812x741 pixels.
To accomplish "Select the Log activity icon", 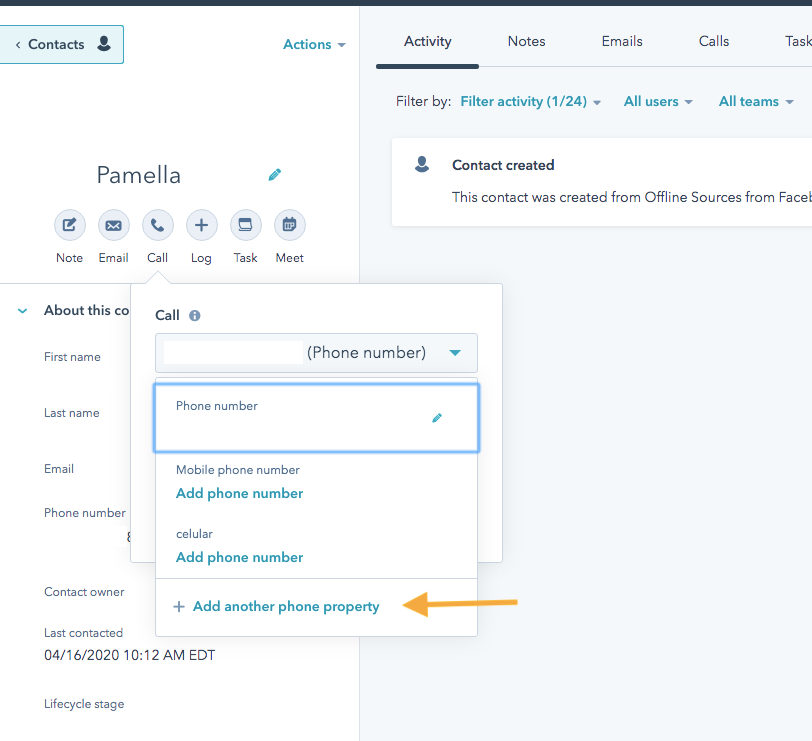I will [201, 225].
